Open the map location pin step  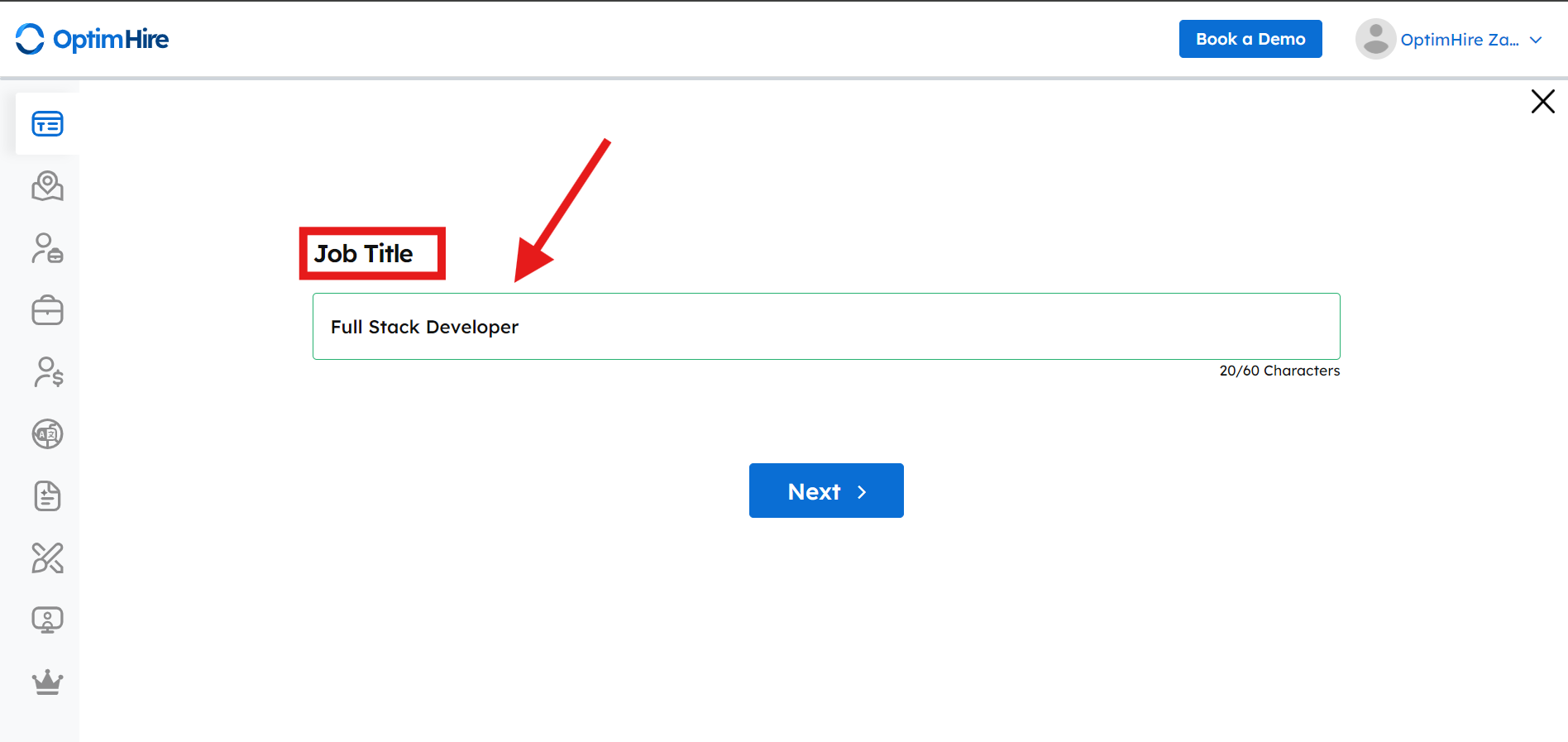click(47, 186)
